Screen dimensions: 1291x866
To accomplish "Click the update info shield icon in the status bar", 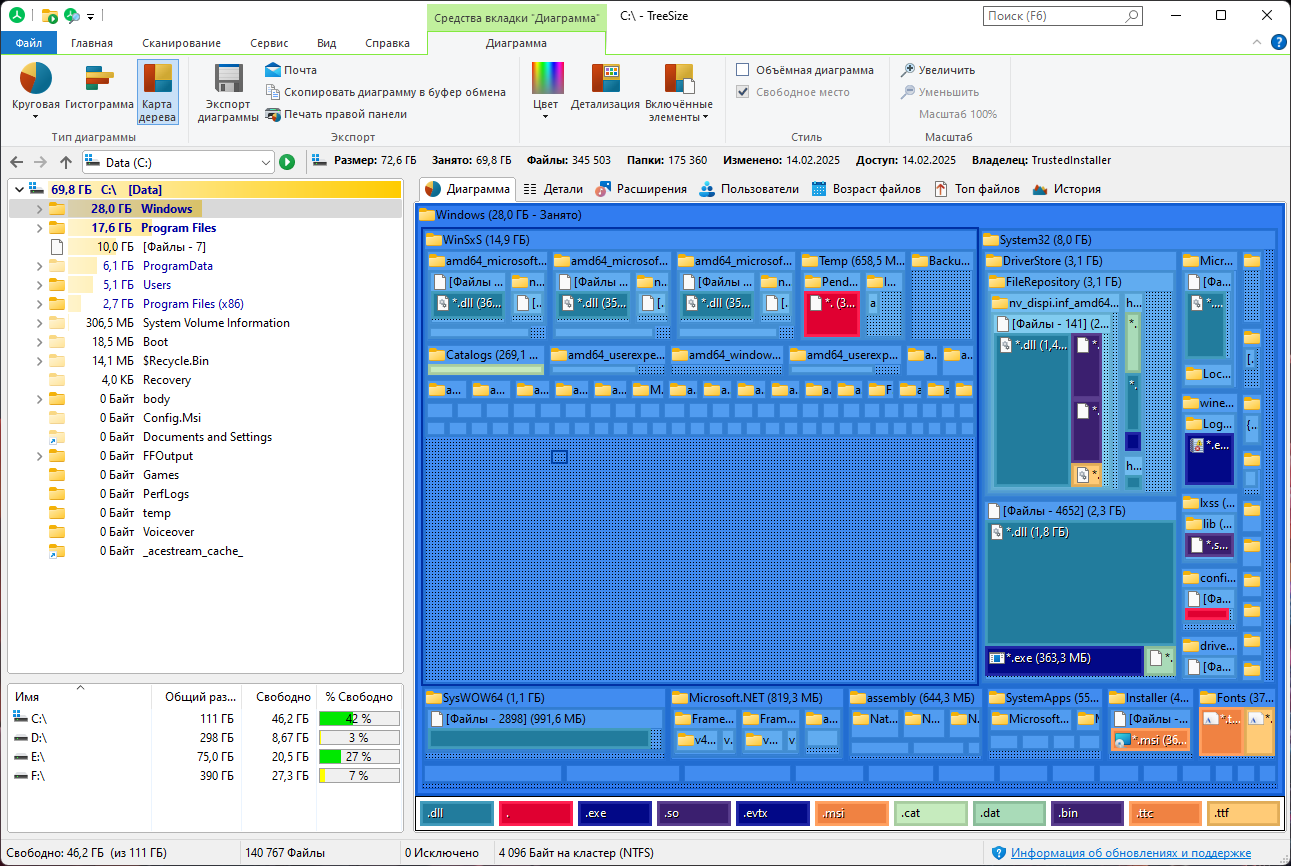I will pyautogui.click(x=998, y=853).
